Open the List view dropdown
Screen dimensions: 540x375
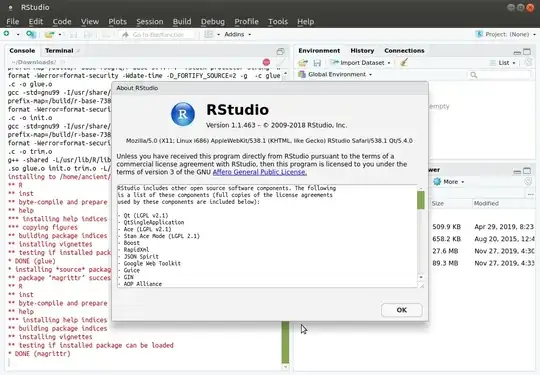503,63
